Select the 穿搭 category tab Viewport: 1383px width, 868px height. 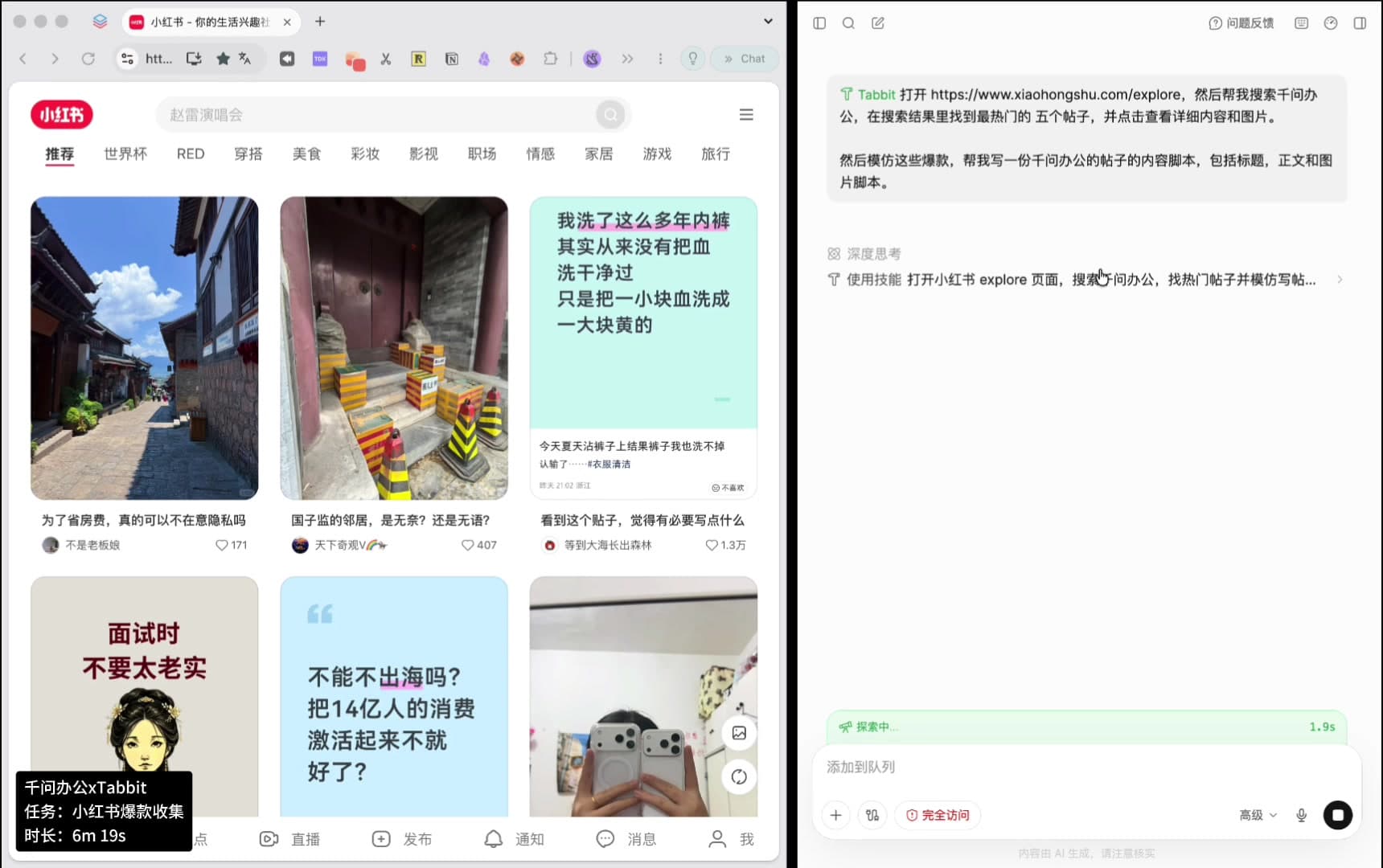[248, 154]
